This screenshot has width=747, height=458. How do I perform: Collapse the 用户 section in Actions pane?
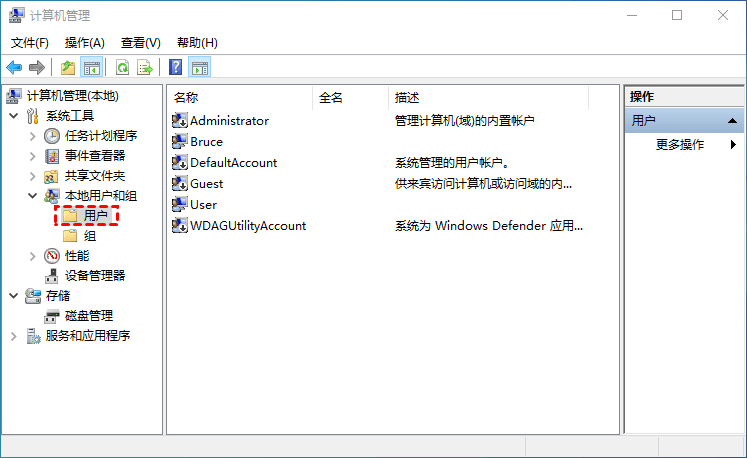(734, 120)
